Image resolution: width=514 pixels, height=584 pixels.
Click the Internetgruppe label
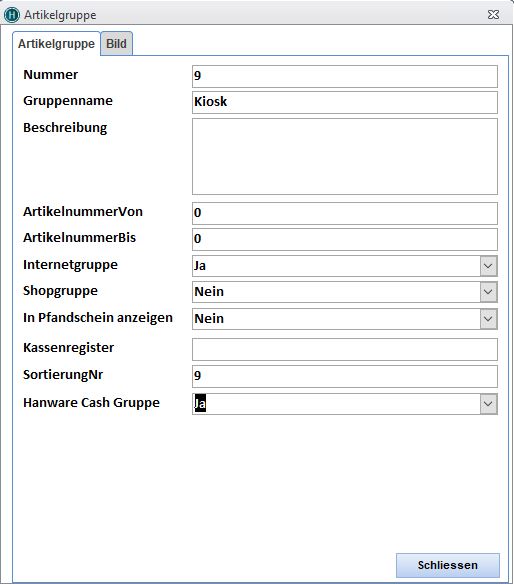(70, 265)
